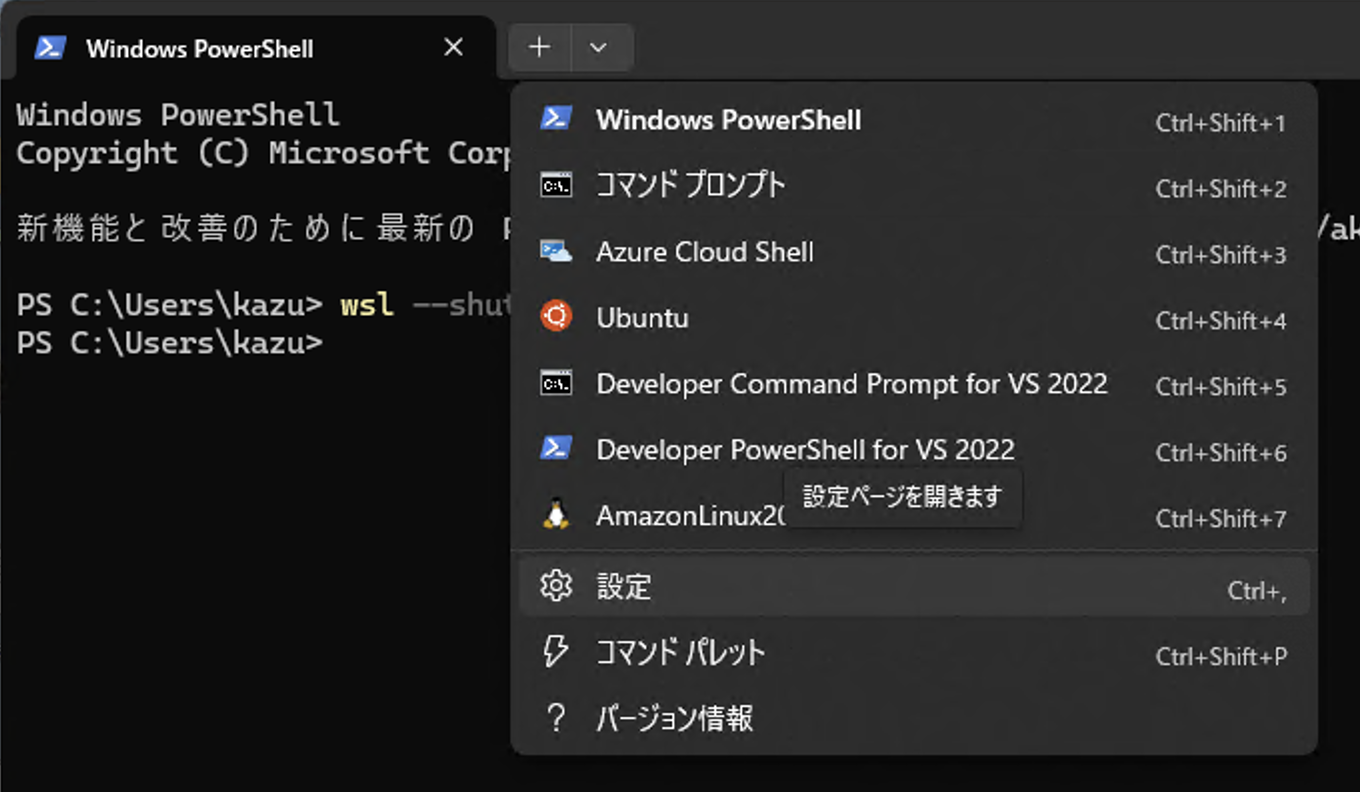Open settings via the gear icon
1360x792 pixels.
coord(556,587)
